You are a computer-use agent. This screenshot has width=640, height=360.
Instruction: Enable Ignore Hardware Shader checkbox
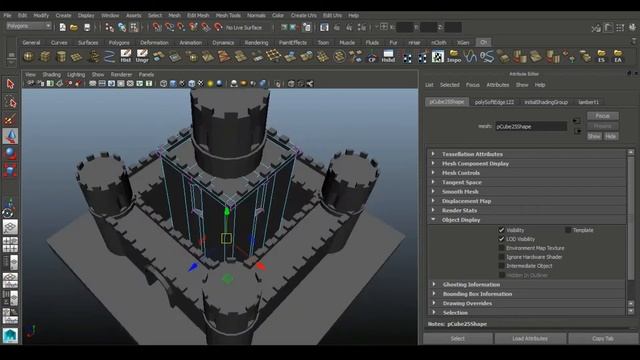click(502, 257)
